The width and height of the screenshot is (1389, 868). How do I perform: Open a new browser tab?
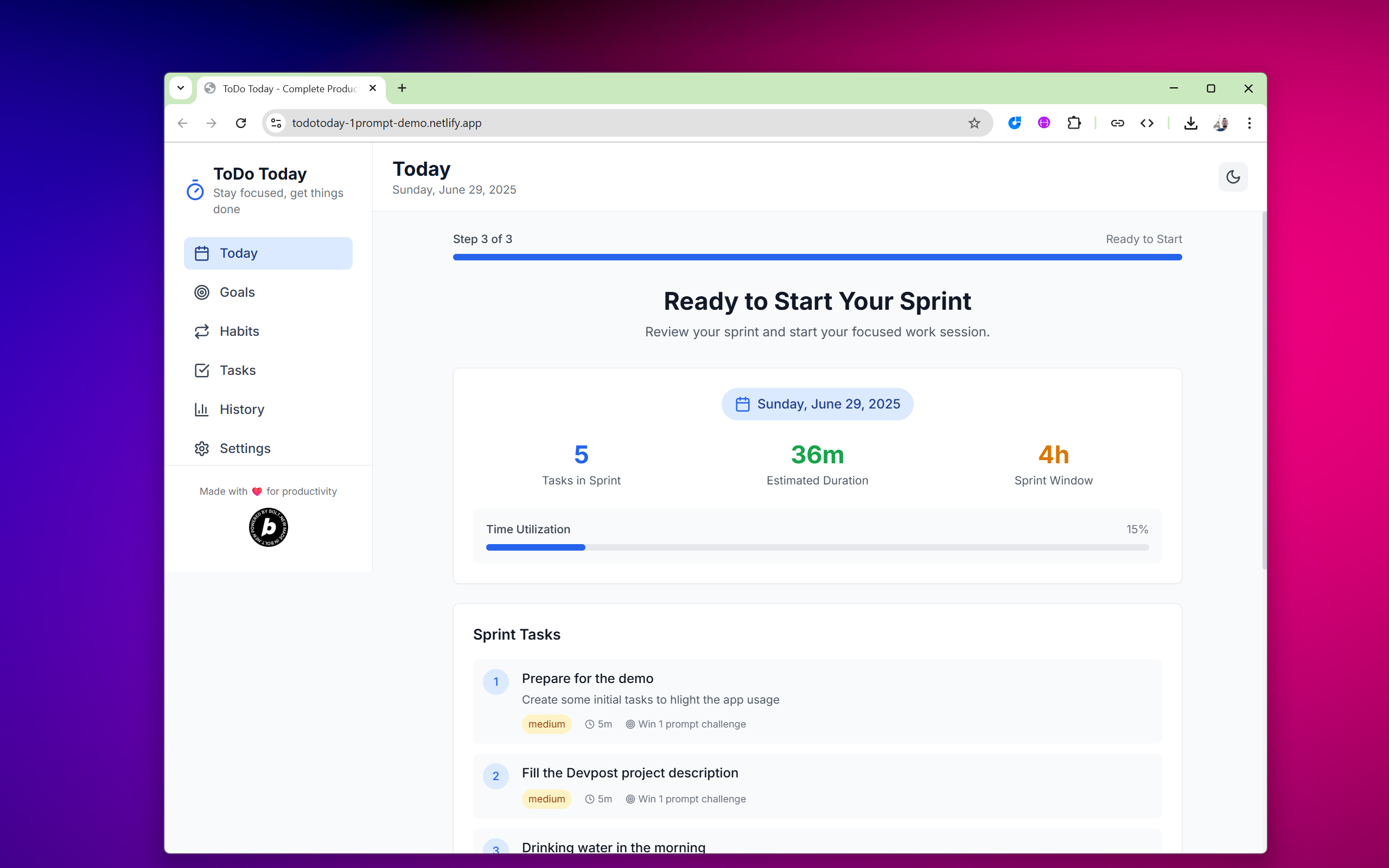pyautogui.click(x=402, y=88)
